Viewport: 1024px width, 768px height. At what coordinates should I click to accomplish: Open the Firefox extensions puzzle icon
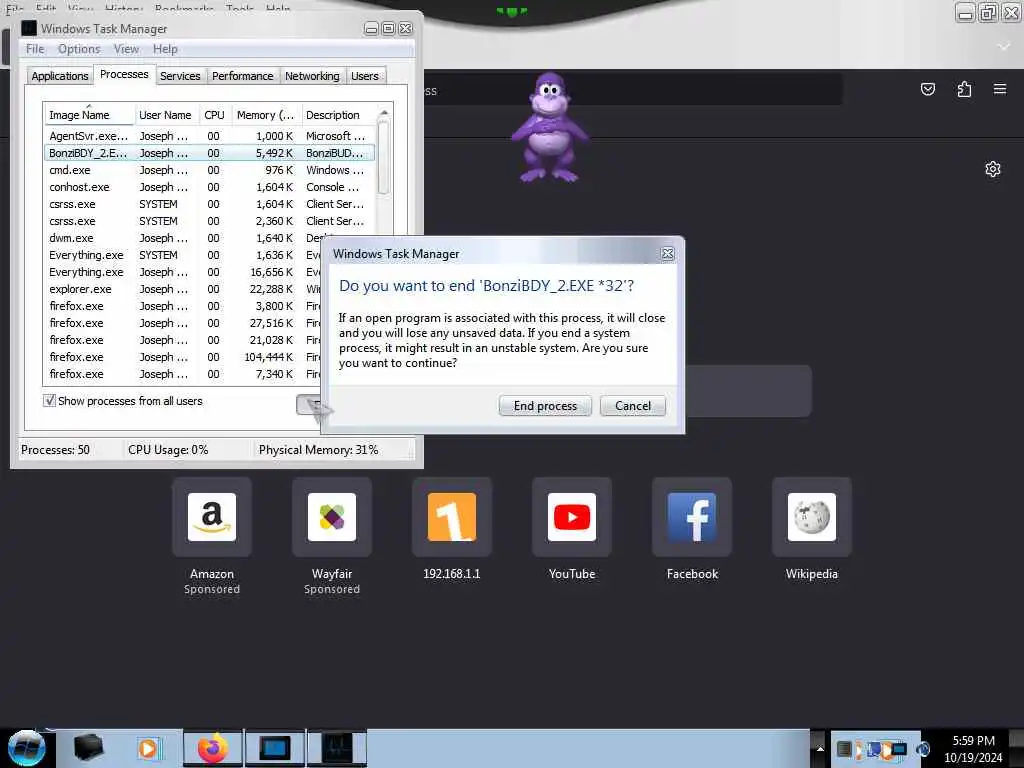coord(964,89)
